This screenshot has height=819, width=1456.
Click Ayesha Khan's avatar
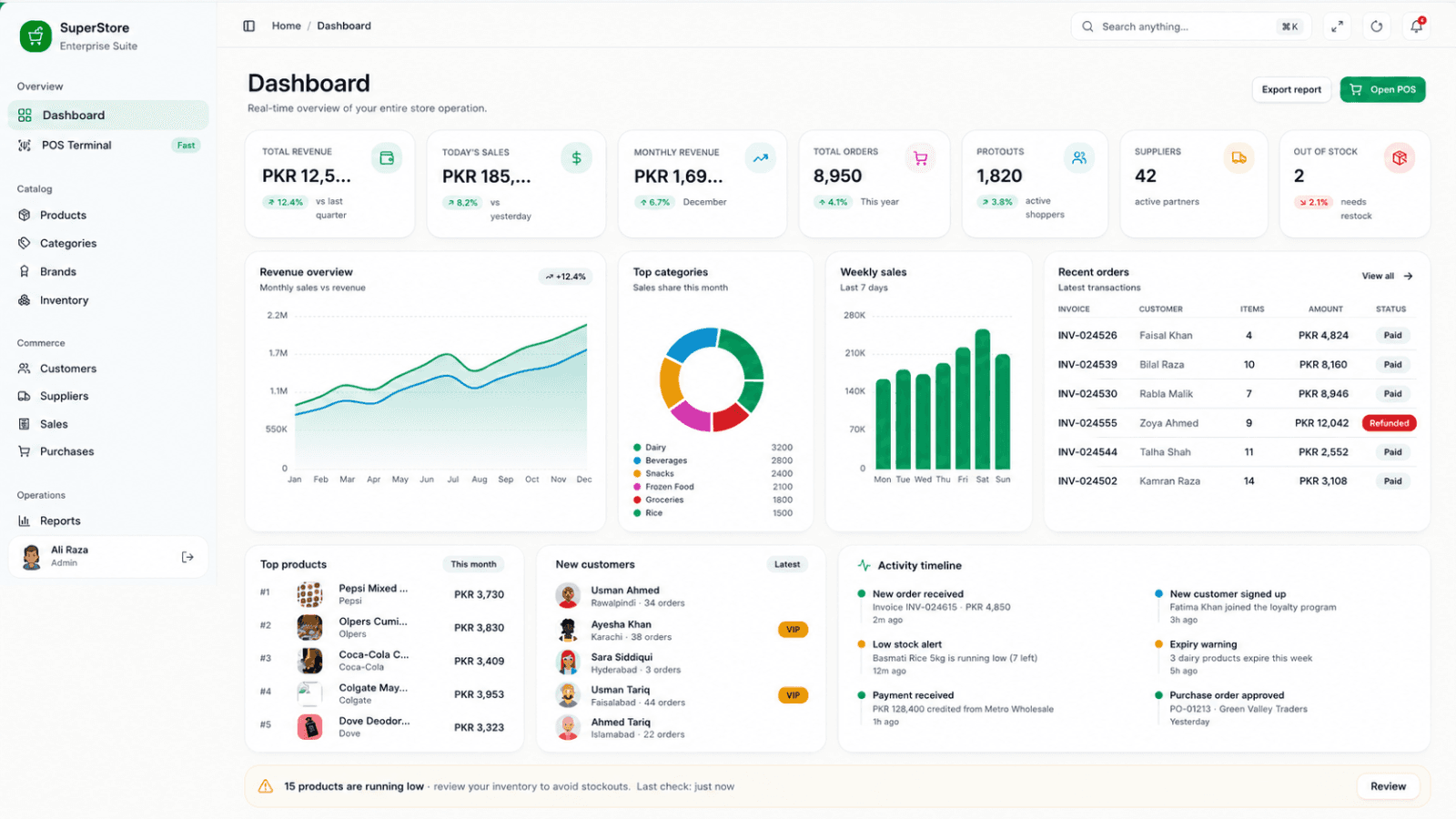tap(568, 630)
